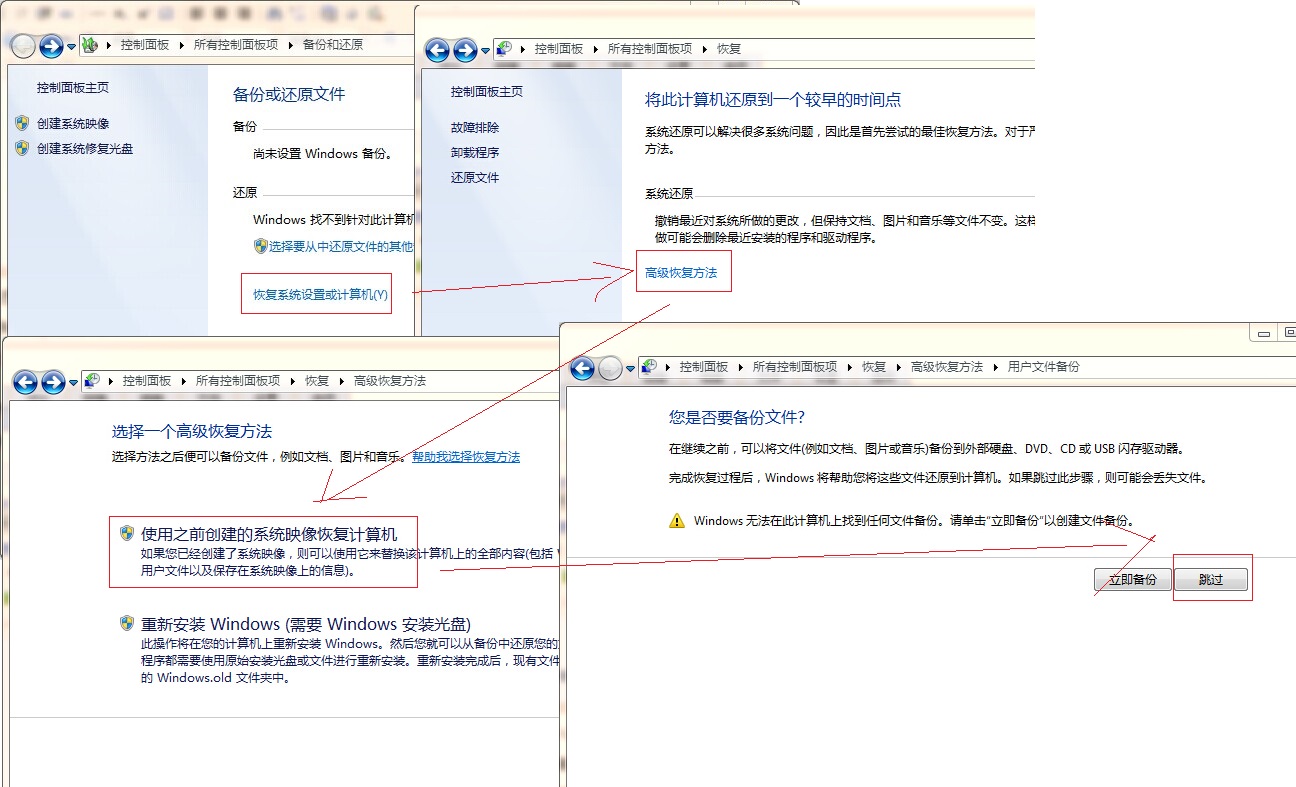
Task: Open recent pages dropdown in 备份和还原 window
Action: click(x=71, y=47)
